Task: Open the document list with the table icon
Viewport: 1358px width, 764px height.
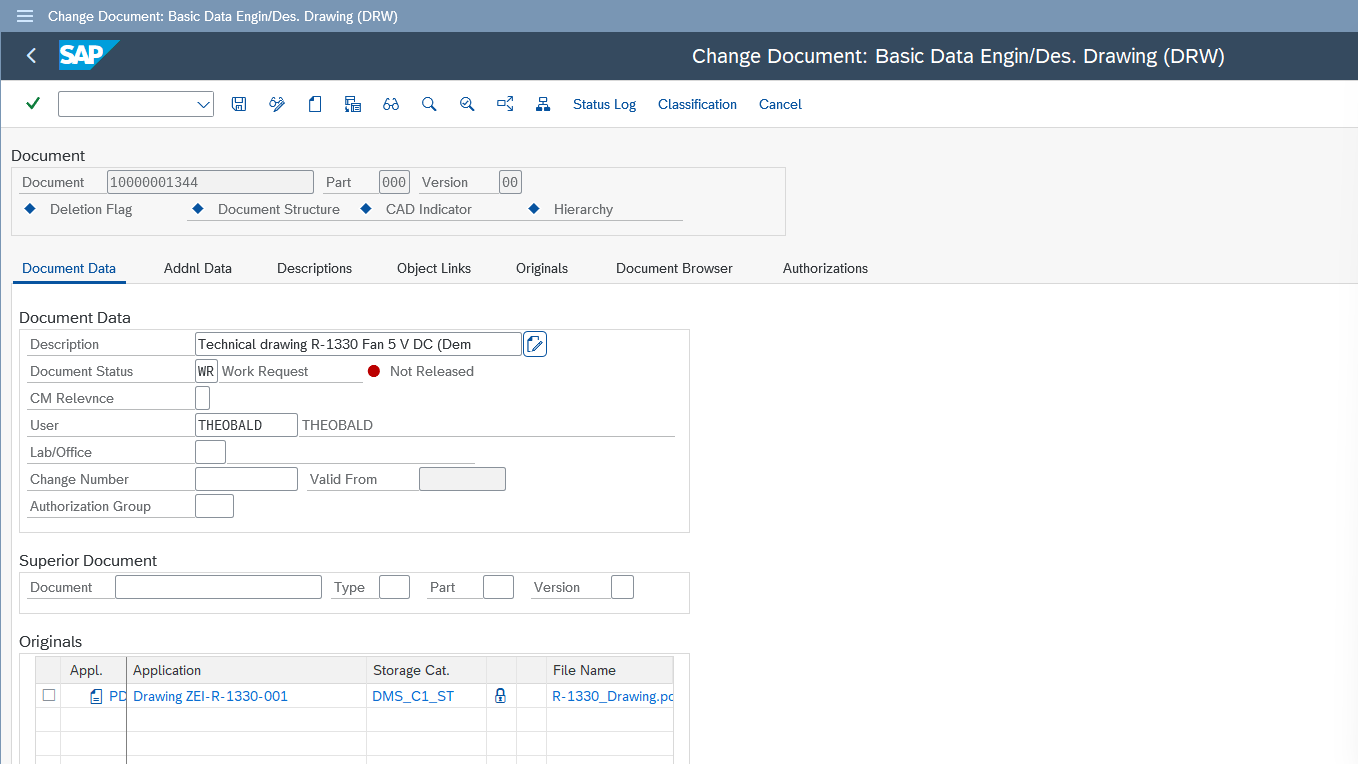Action: pos(353,104)
